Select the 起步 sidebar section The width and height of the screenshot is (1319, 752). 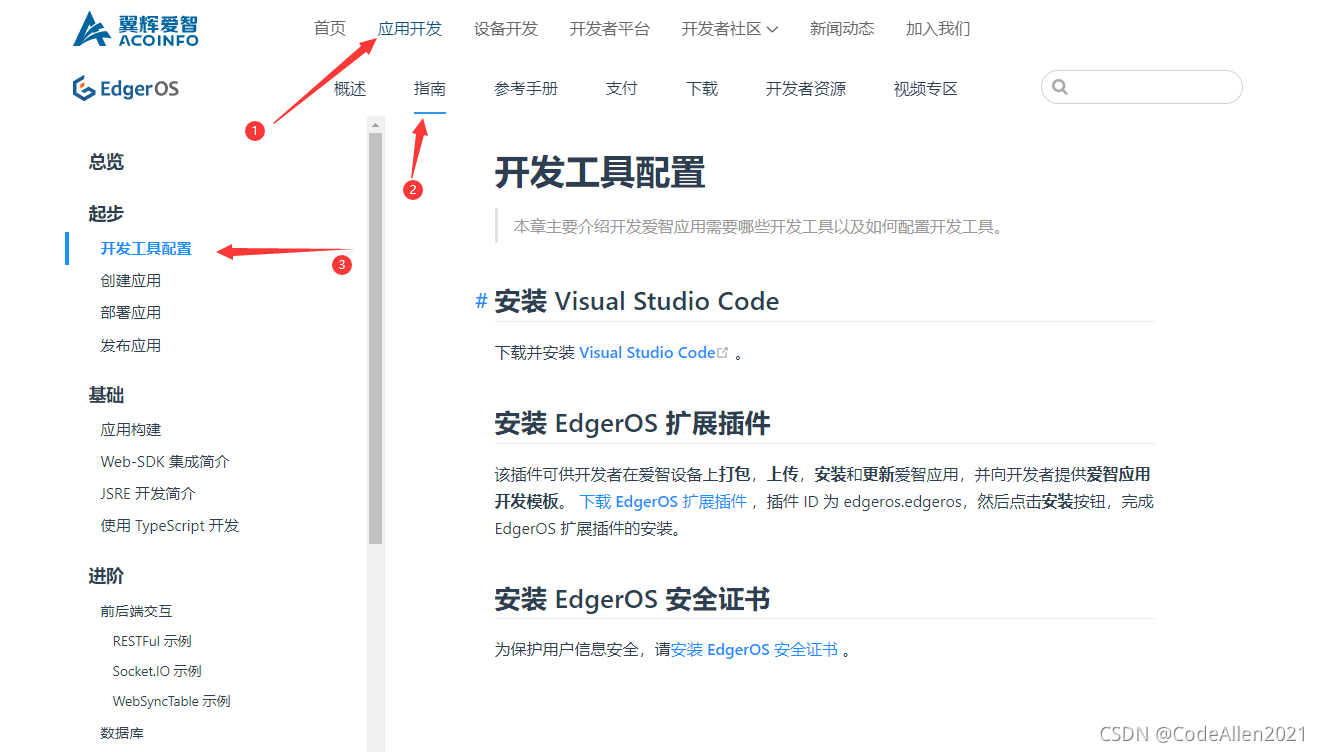106,214
